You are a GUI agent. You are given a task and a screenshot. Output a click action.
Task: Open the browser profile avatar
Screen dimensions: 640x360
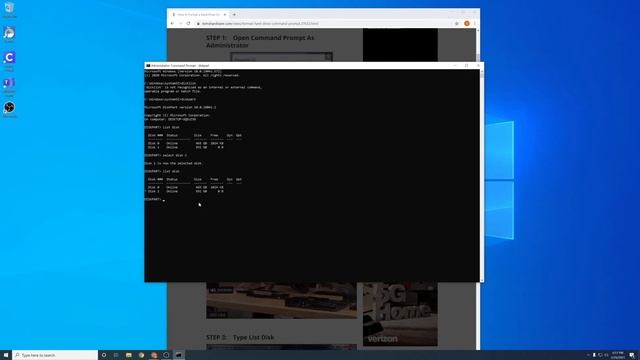coord(467,23)
